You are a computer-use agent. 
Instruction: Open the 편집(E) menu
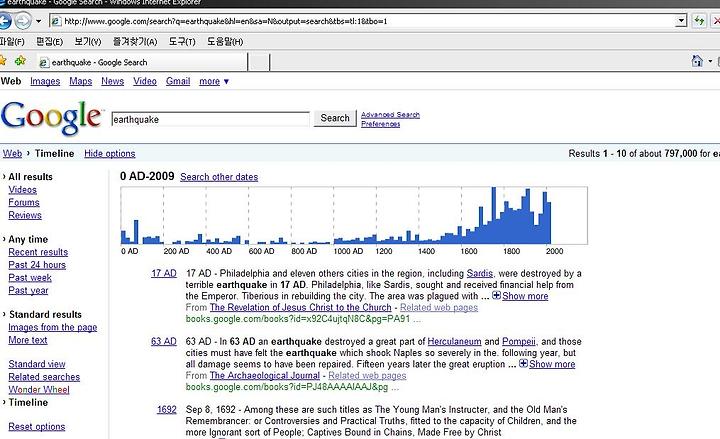coord(49,42)
